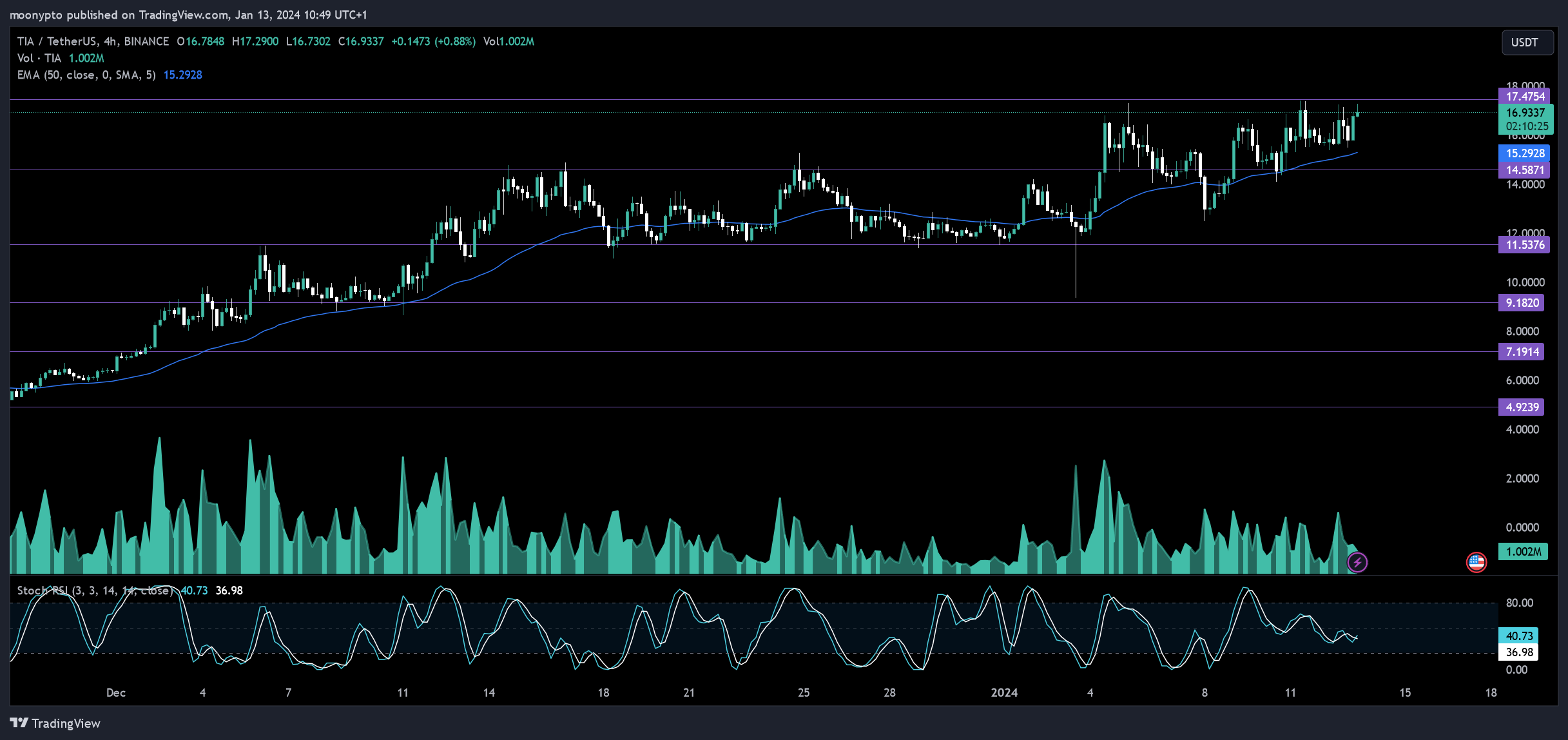Click the Stoch RSI 40.73 axis label
This screenshot has width=1568, height=740.
(1518, 636)
